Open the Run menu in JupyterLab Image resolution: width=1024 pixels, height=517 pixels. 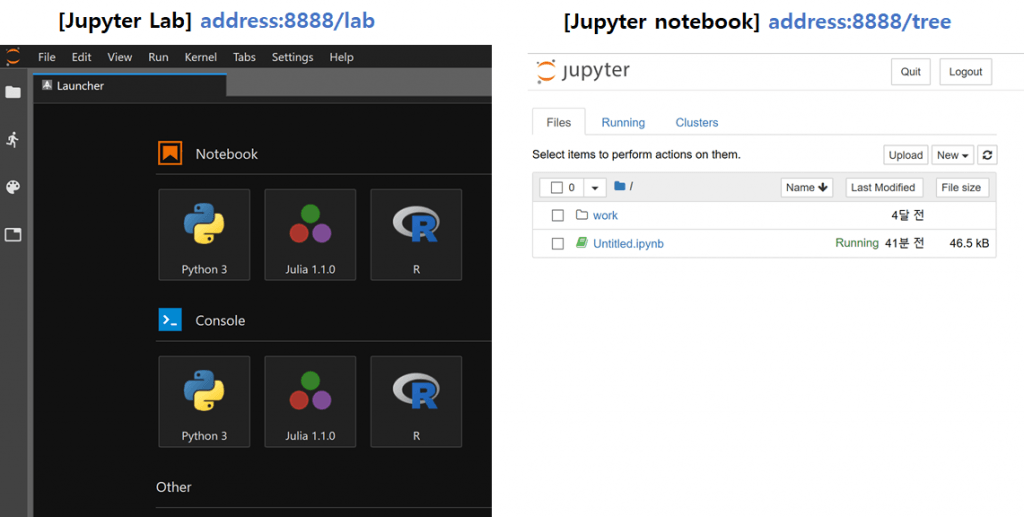[x=159, y=57]
